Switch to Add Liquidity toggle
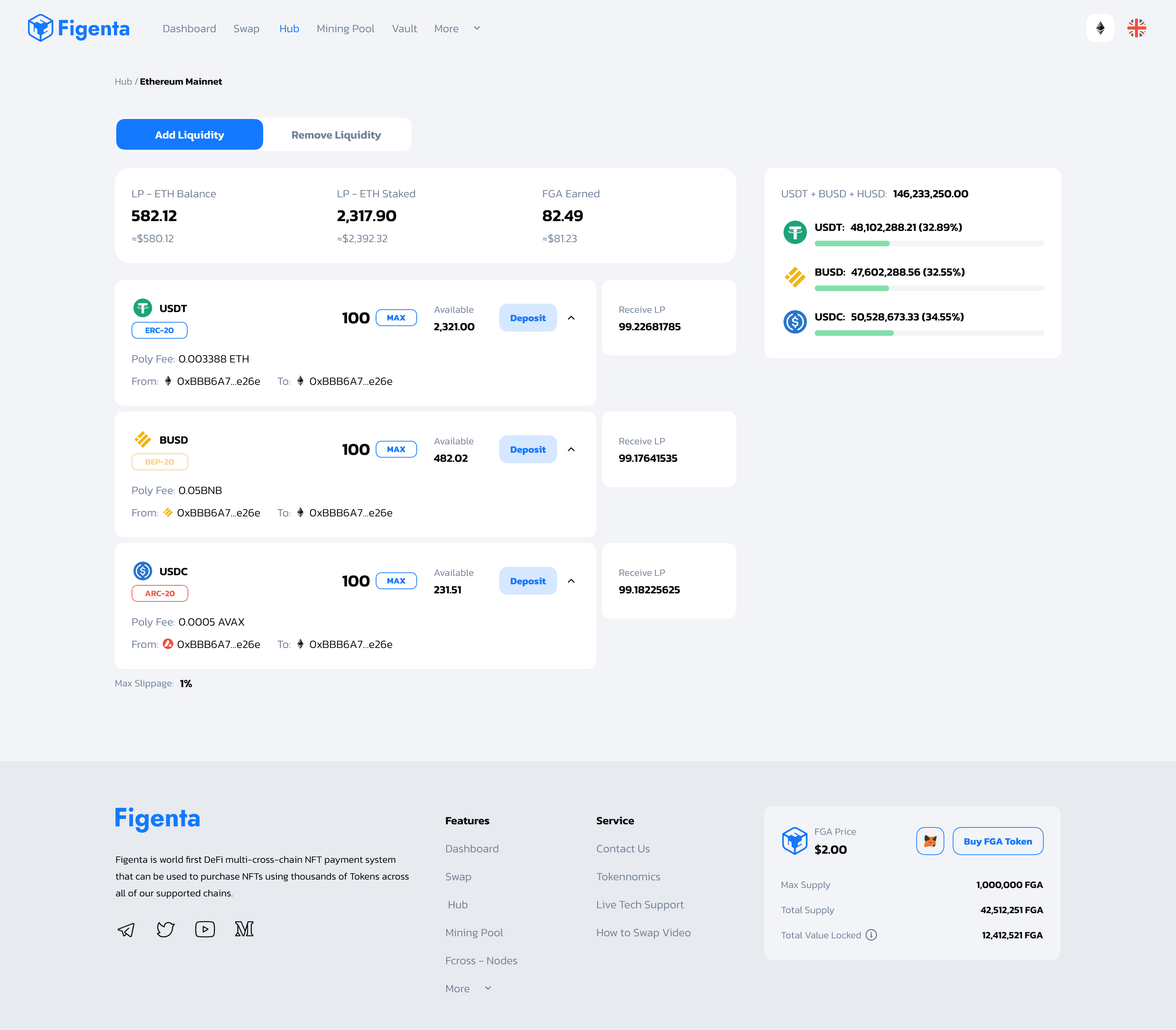1176x1030 pixels. [x=189, y=134]
